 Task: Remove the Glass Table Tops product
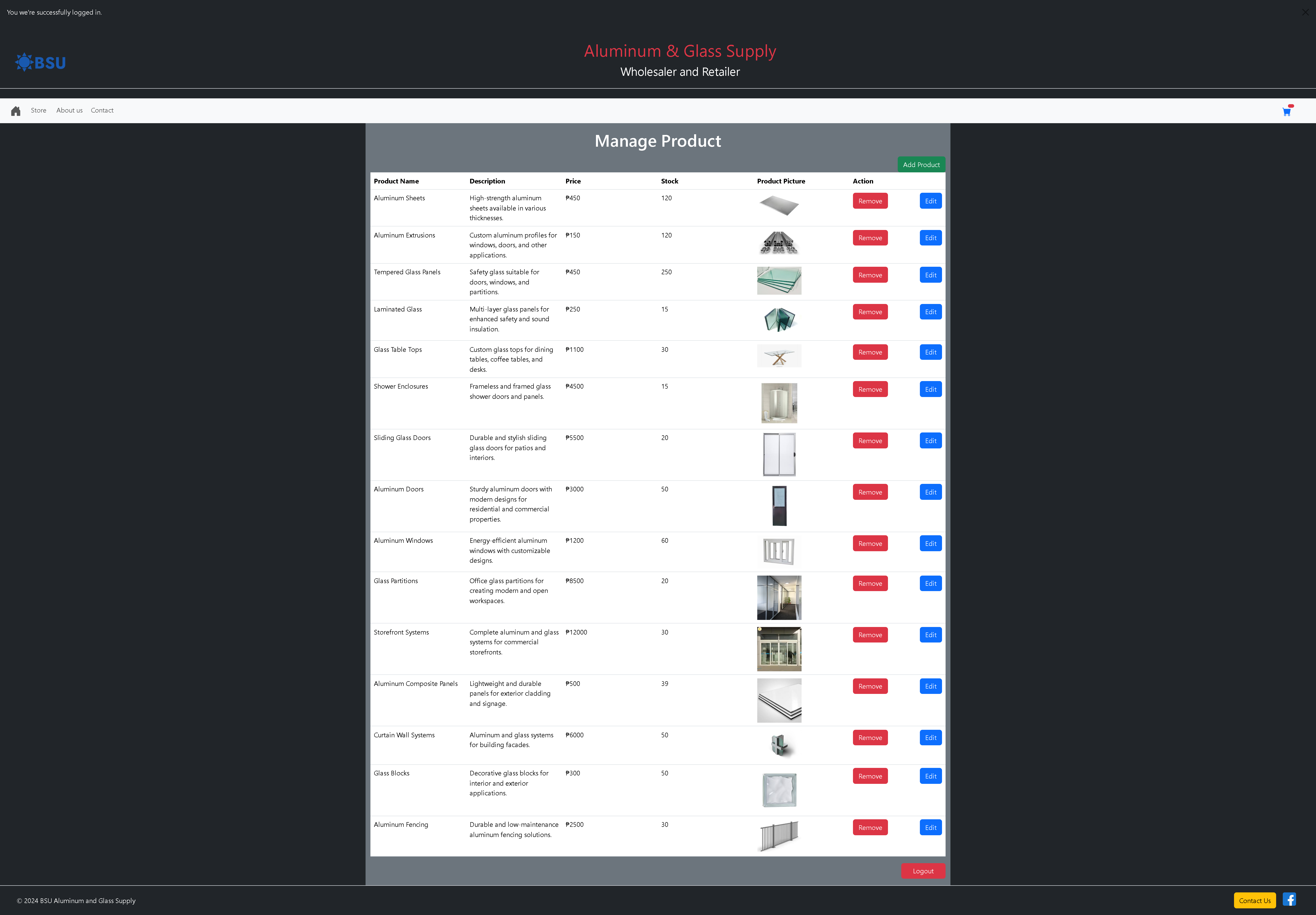870,352
